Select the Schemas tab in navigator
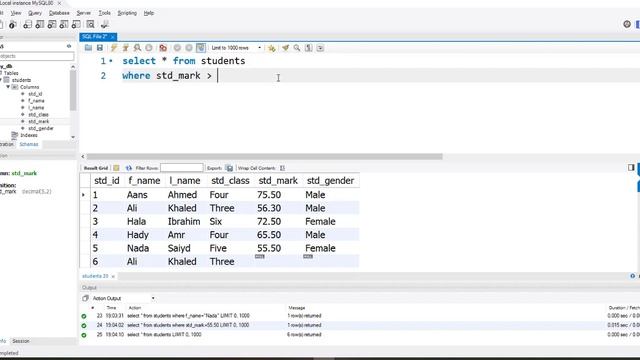640x360 pixels. pos(29,144)
